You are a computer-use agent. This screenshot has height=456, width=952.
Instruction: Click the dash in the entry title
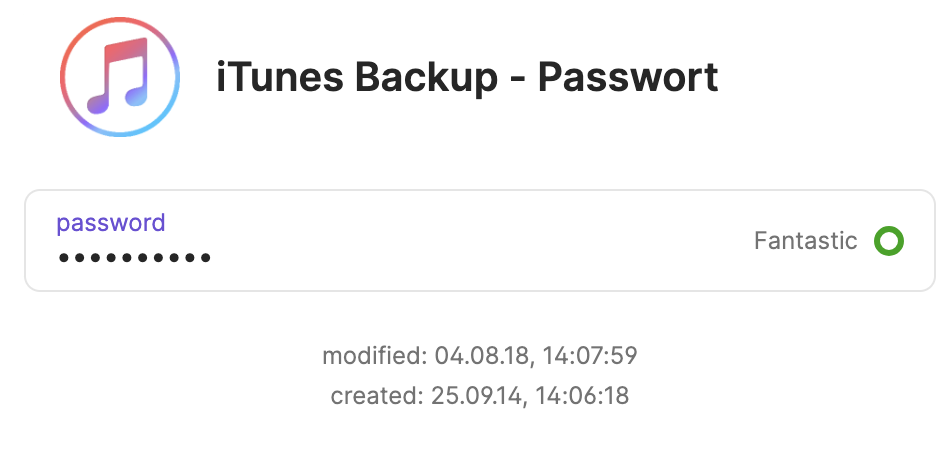517,78
